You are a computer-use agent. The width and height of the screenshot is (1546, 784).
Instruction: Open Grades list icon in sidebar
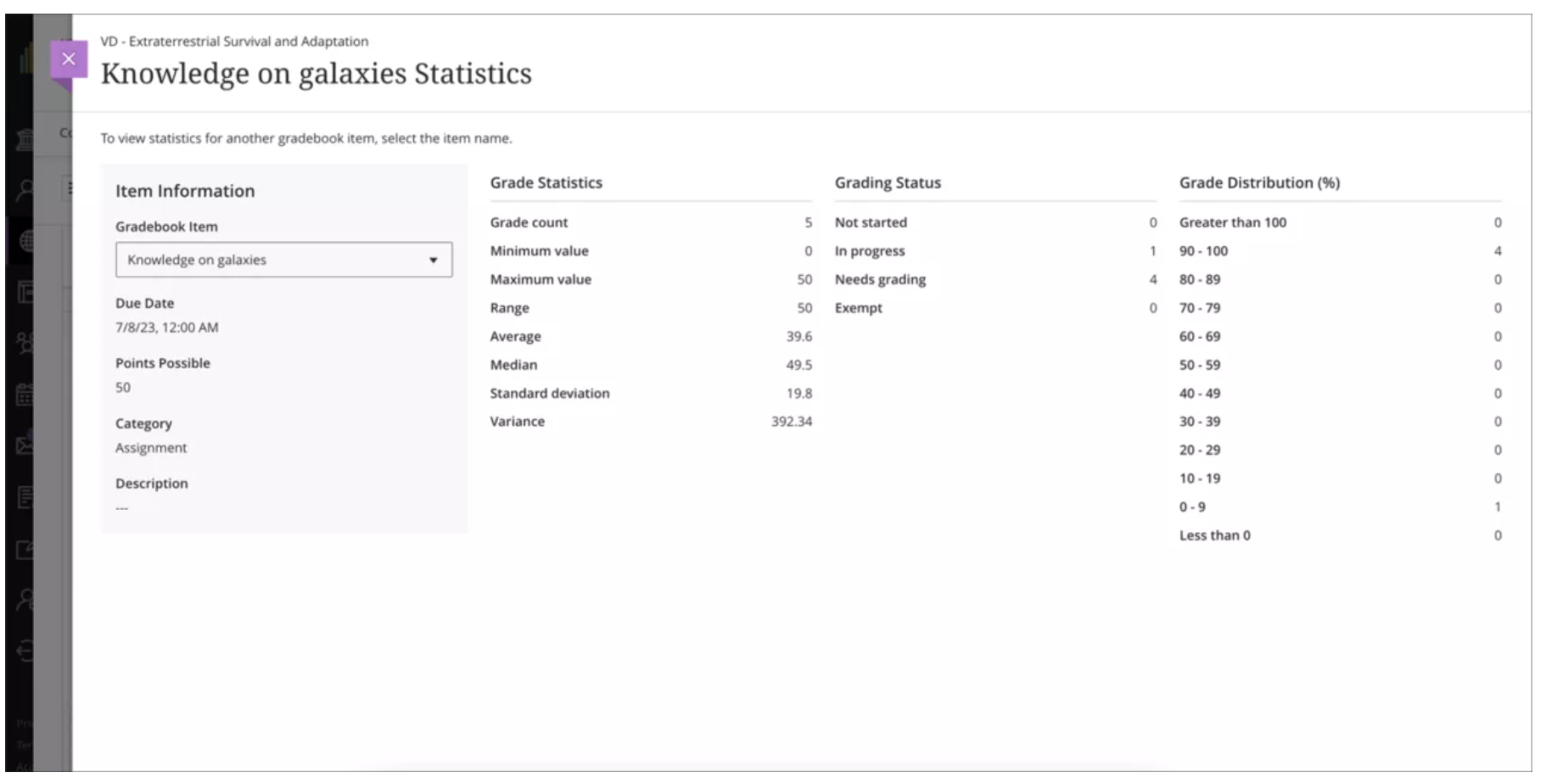pos(25,497)
